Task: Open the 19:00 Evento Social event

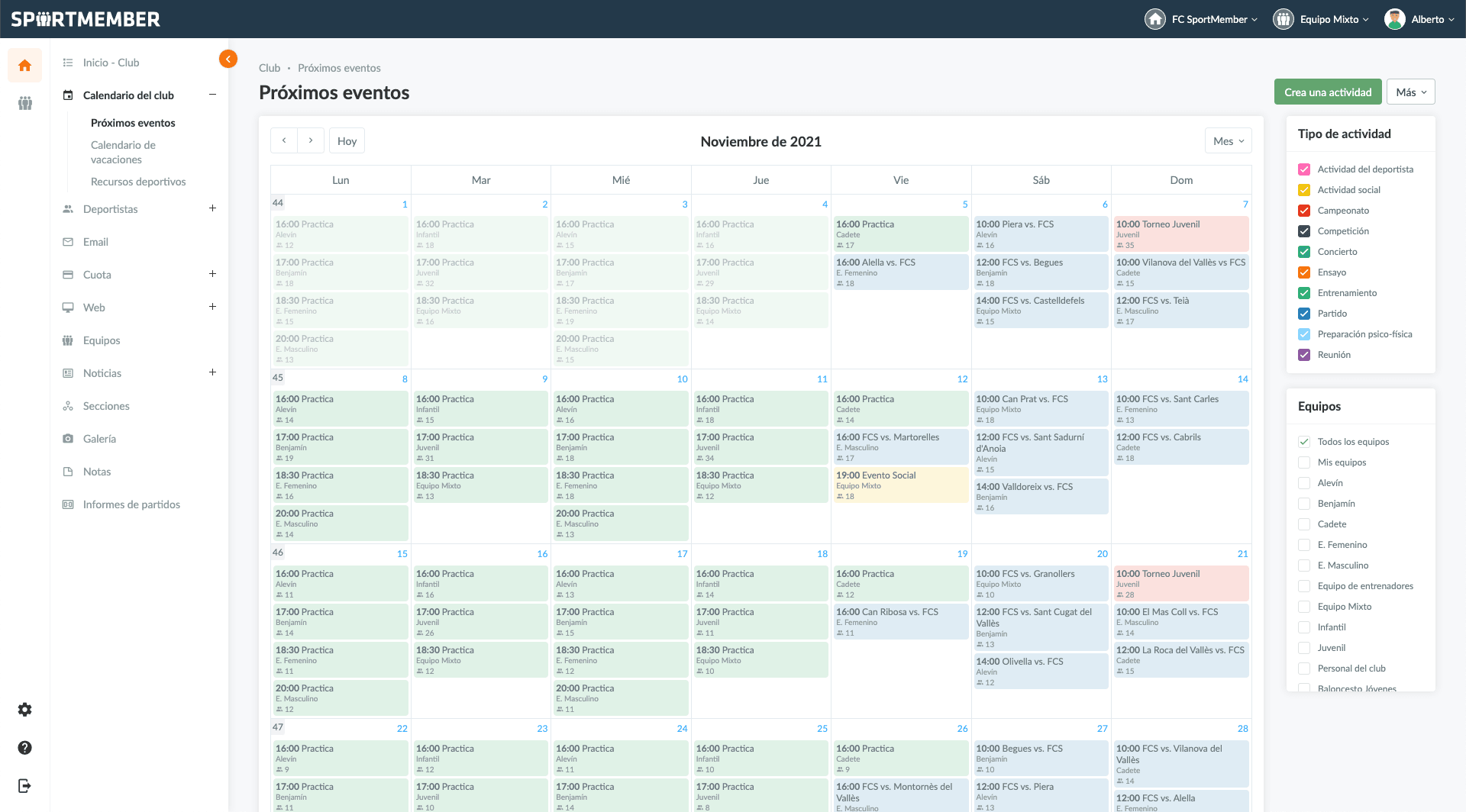Action: click(x=901, y=485)
